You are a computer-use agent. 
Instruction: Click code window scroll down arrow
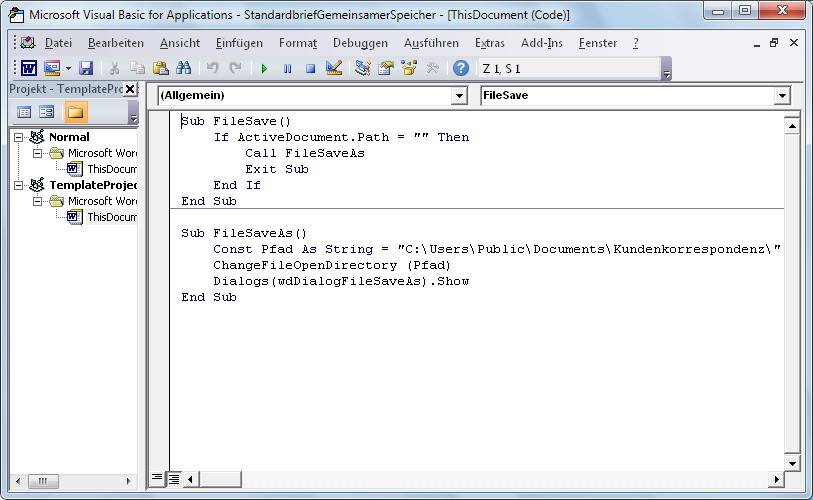coord(792,464)
